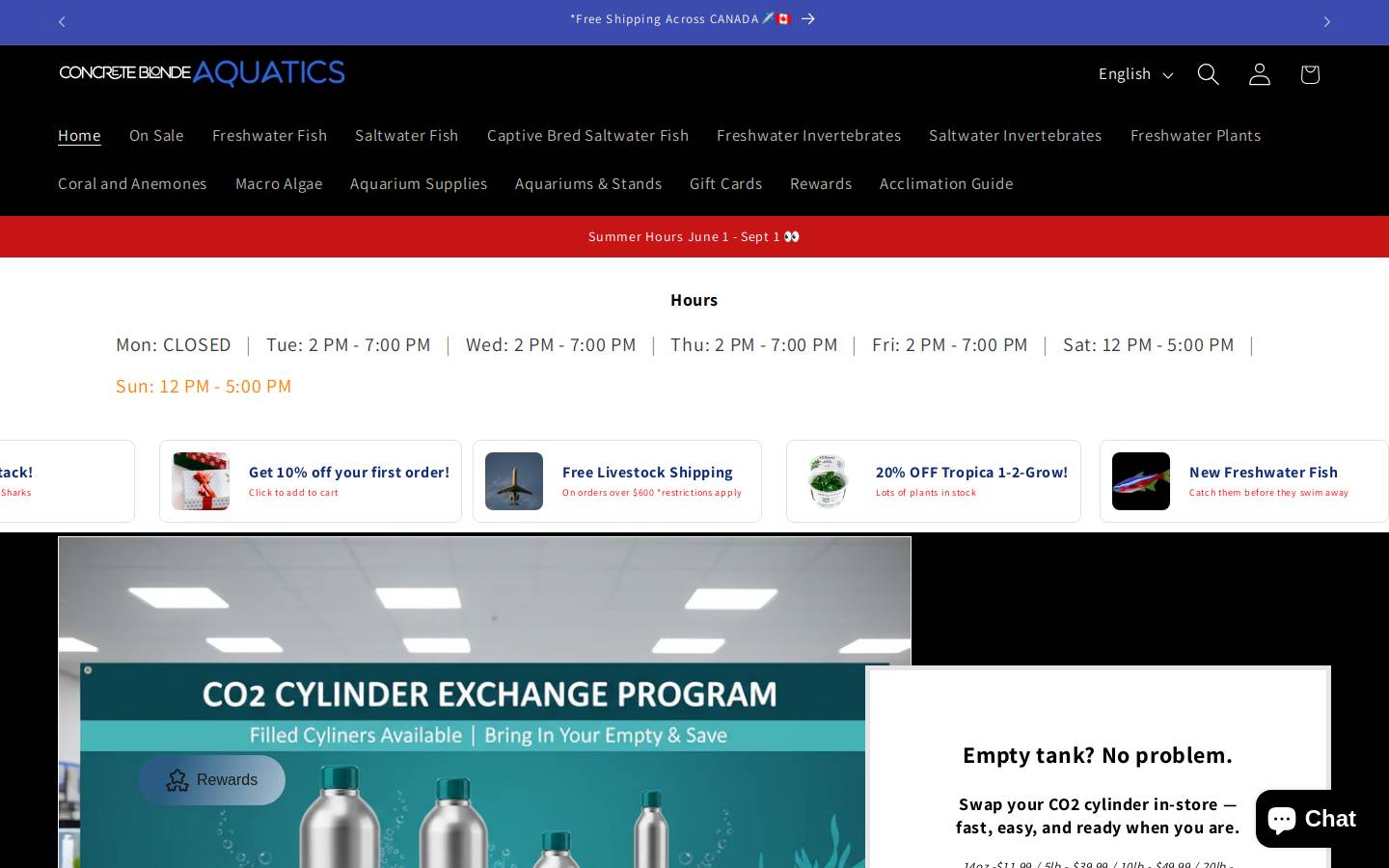Open the On Sale menu item

click(x=156, y=135)
